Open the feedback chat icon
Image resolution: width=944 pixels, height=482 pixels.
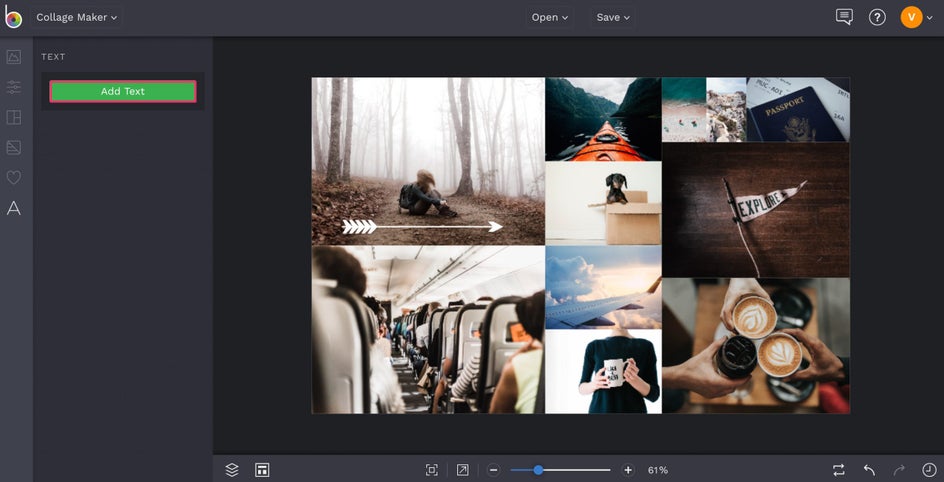[844, 17]
